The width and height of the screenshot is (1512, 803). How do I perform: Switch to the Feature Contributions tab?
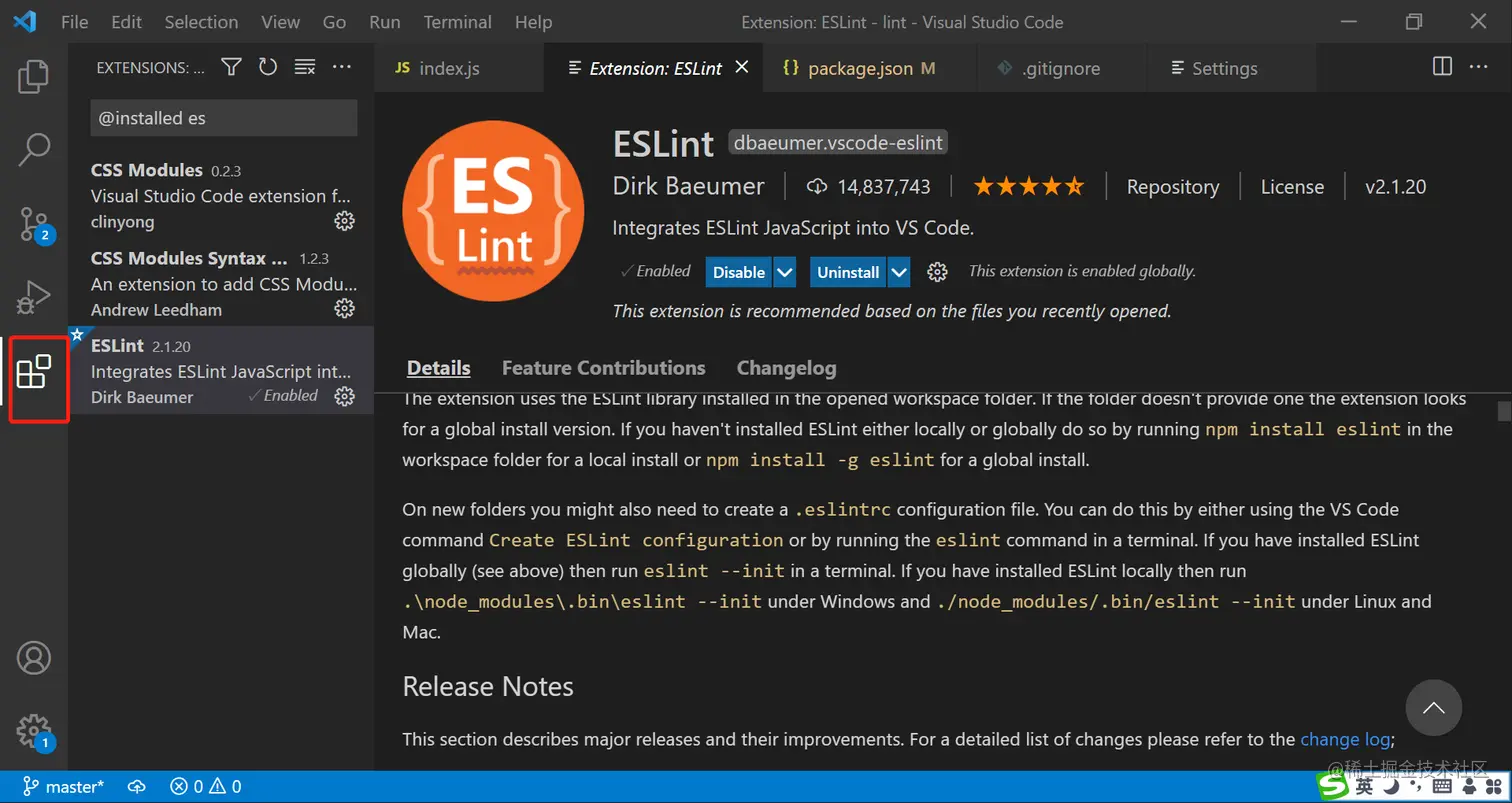[x=603, y=368]
